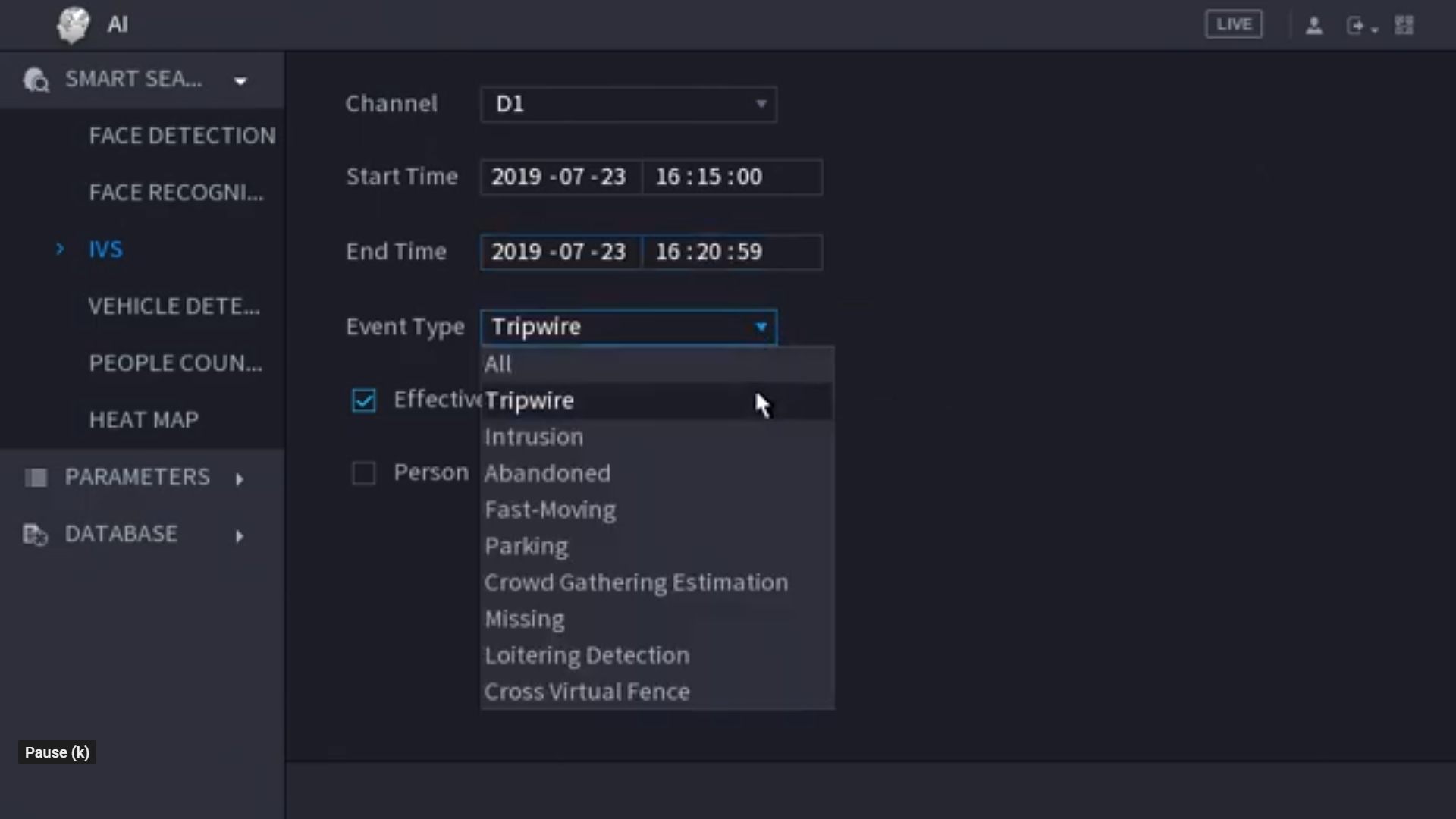
Task: Choose Loitering Detection event type
Action: pyautogui.click(x=587, y=656)
